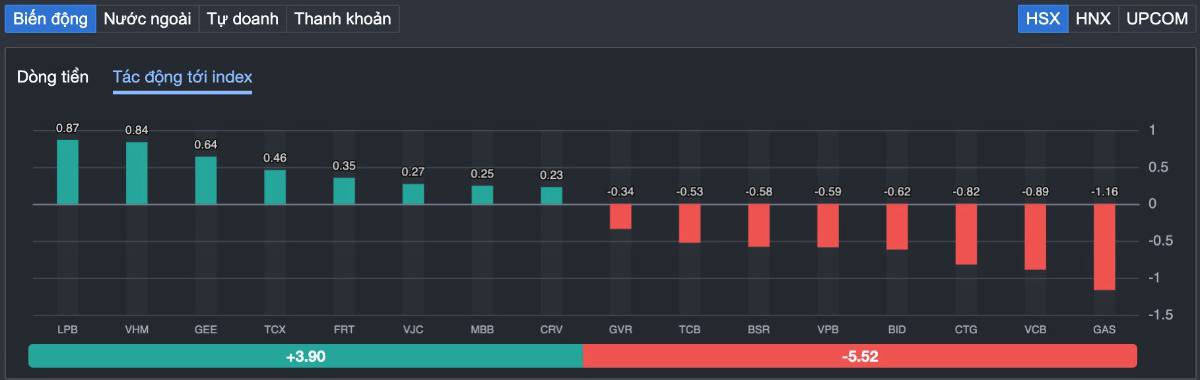Click the TCX ticker label

point(275,329)
